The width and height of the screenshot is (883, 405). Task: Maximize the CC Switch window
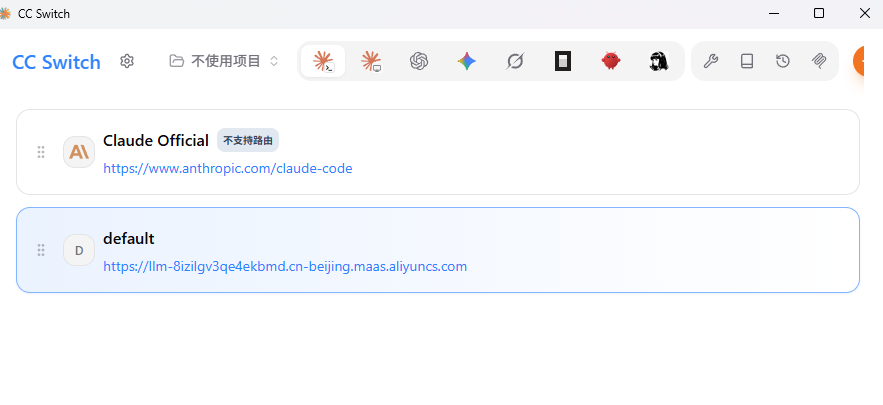[x=819, y=14]
